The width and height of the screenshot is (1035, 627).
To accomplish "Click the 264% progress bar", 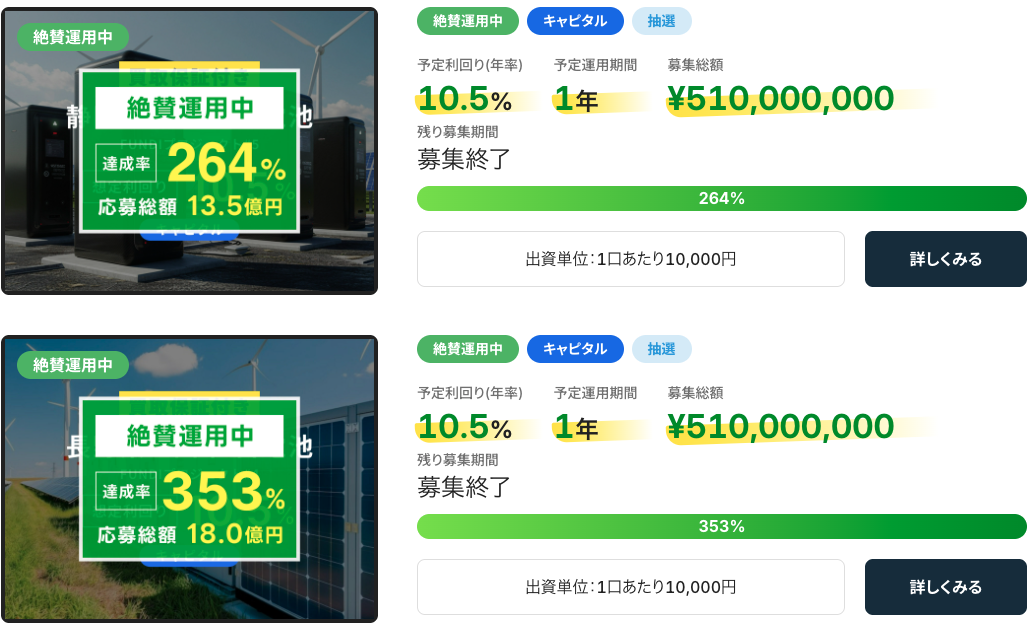I will coord(721,199).
